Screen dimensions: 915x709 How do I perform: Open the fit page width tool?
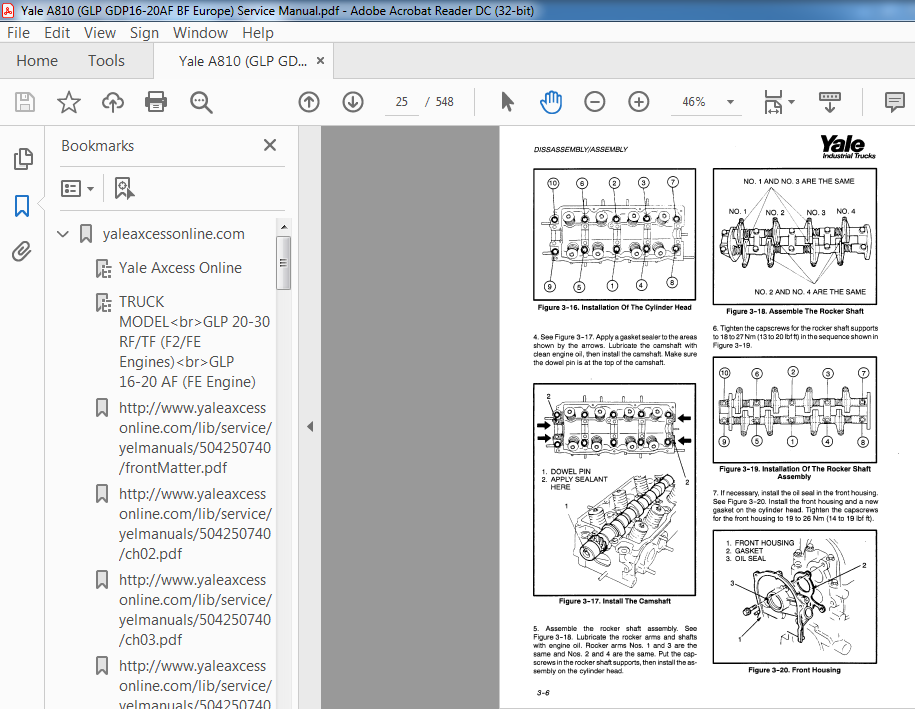[x=773, y=102]
